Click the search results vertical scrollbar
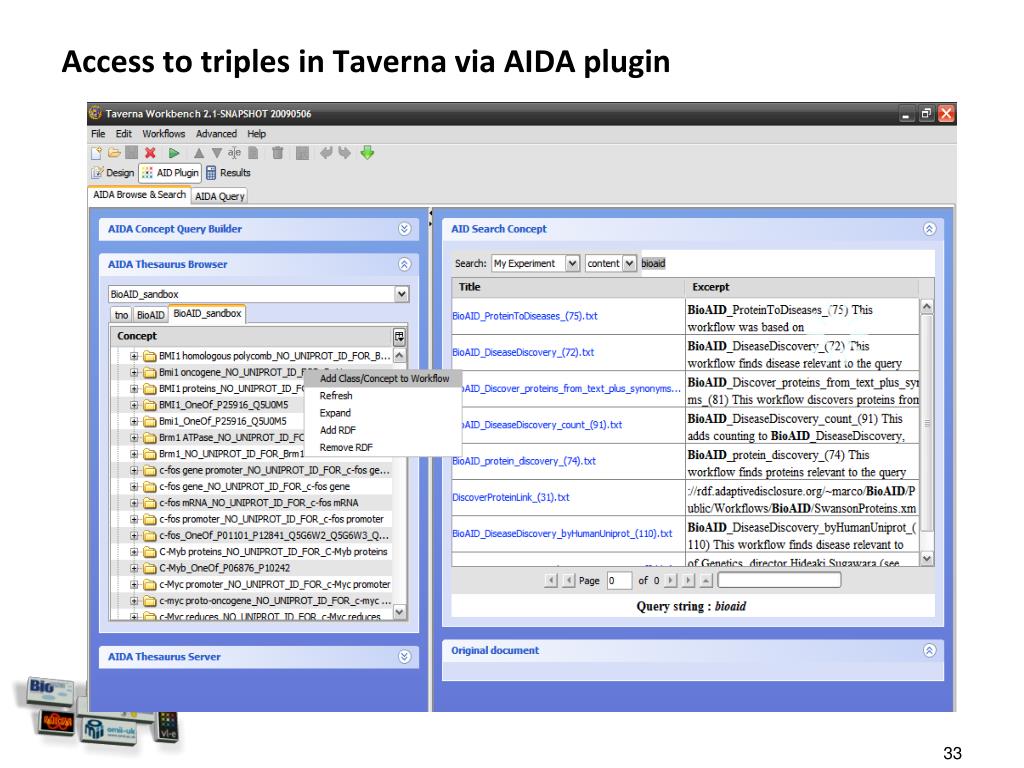The image size is (1024, 768). (927, 432)
